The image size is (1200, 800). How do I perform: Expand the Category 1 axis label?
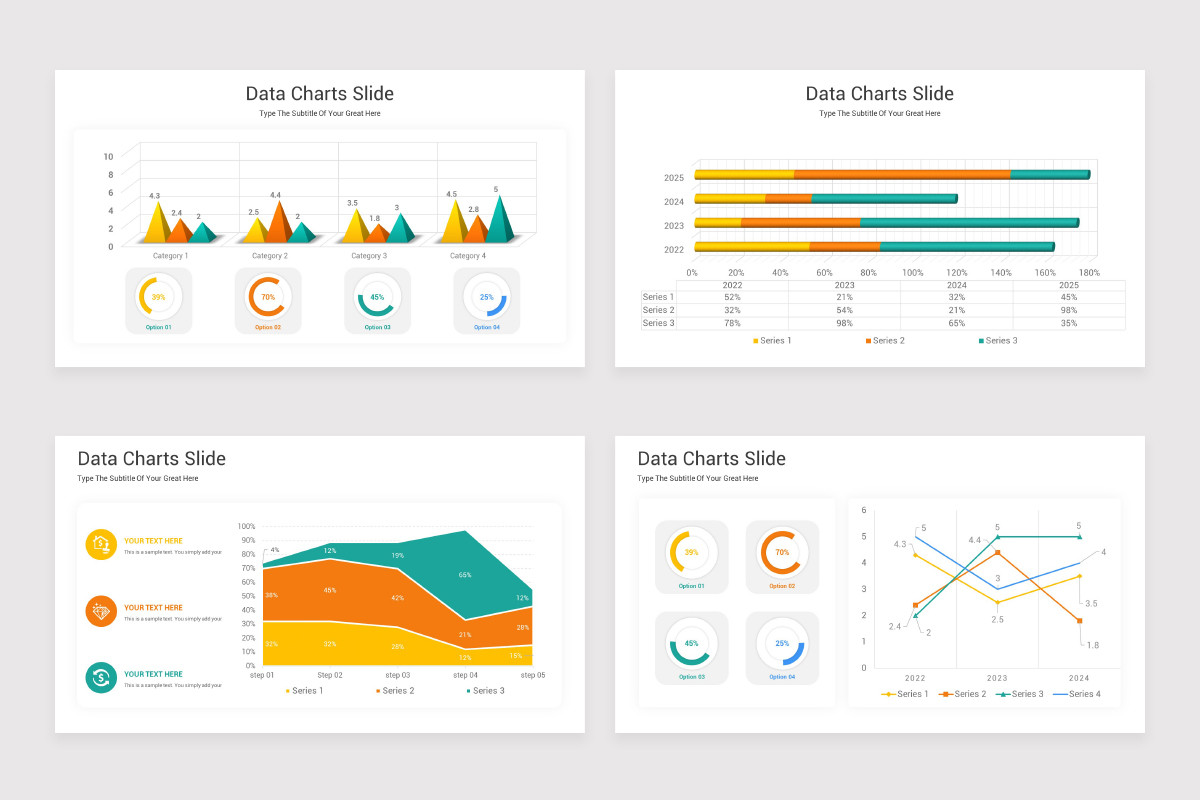[x=170, y=255]
